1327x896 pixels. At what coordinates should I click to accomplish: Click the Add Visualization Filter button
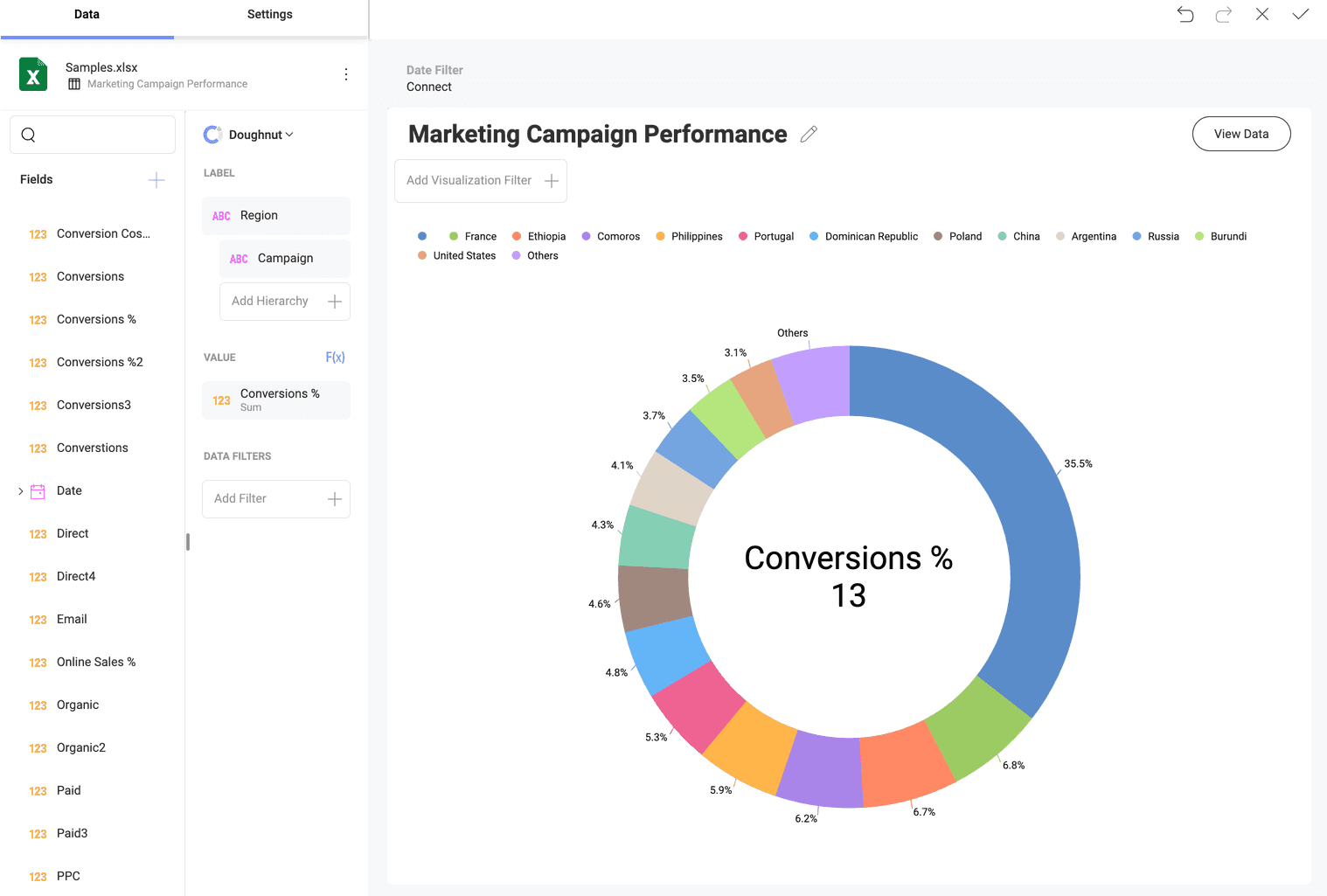click(481, 181)
